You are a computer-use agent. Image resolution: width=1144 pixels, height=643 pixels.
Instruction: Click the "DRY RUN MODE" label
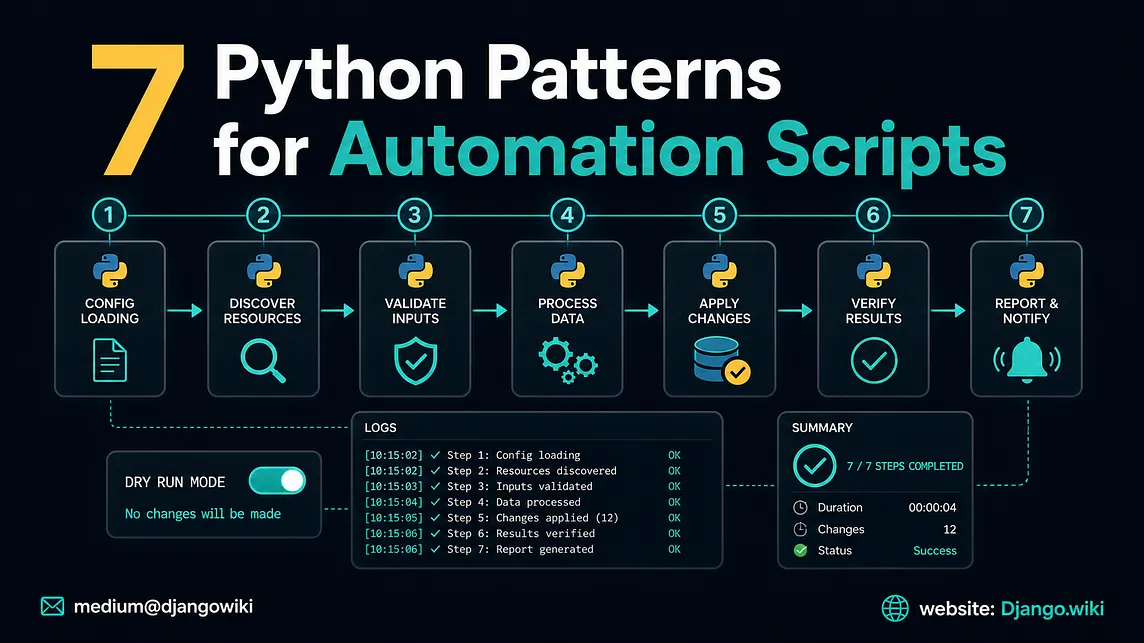coord(175,482)
